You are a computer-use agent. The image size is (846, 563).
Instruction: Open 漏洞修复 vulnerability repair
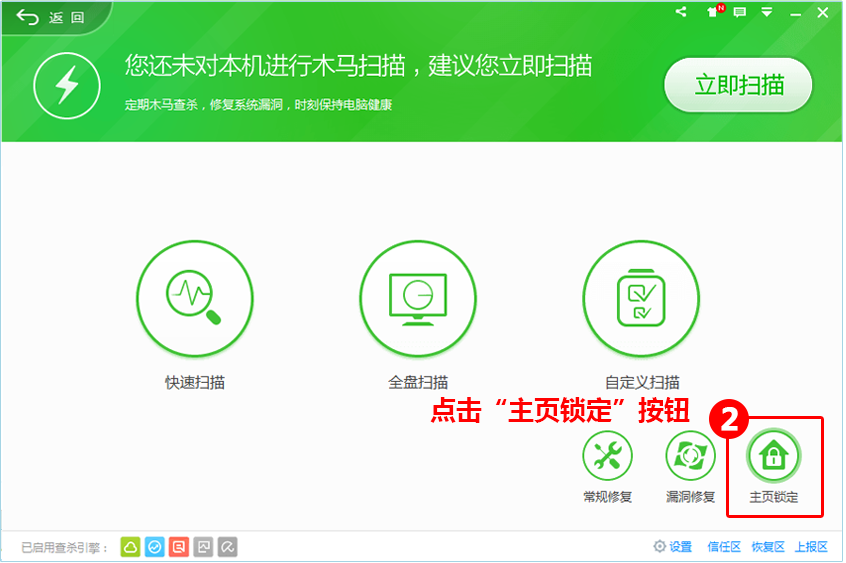[690, 457]
